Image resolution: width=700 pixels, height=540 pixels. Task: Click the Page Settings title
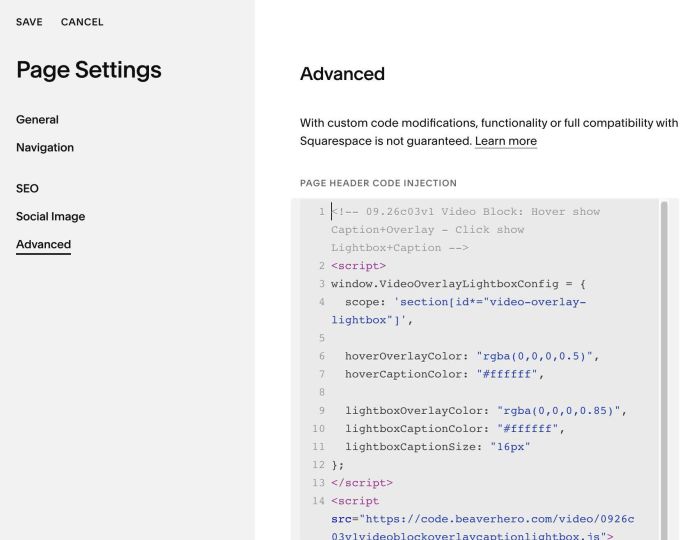pos(89,70)
